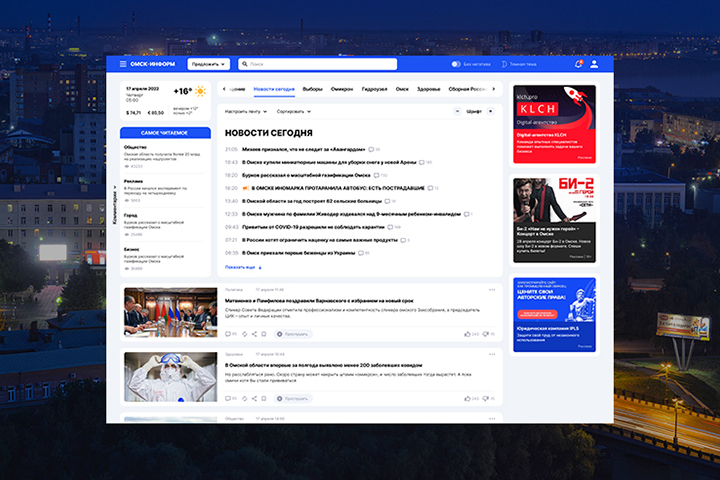This screenshot has width=720, height=480.
Task: Increase font size with the plus button
Action: [x=490, y=112]
